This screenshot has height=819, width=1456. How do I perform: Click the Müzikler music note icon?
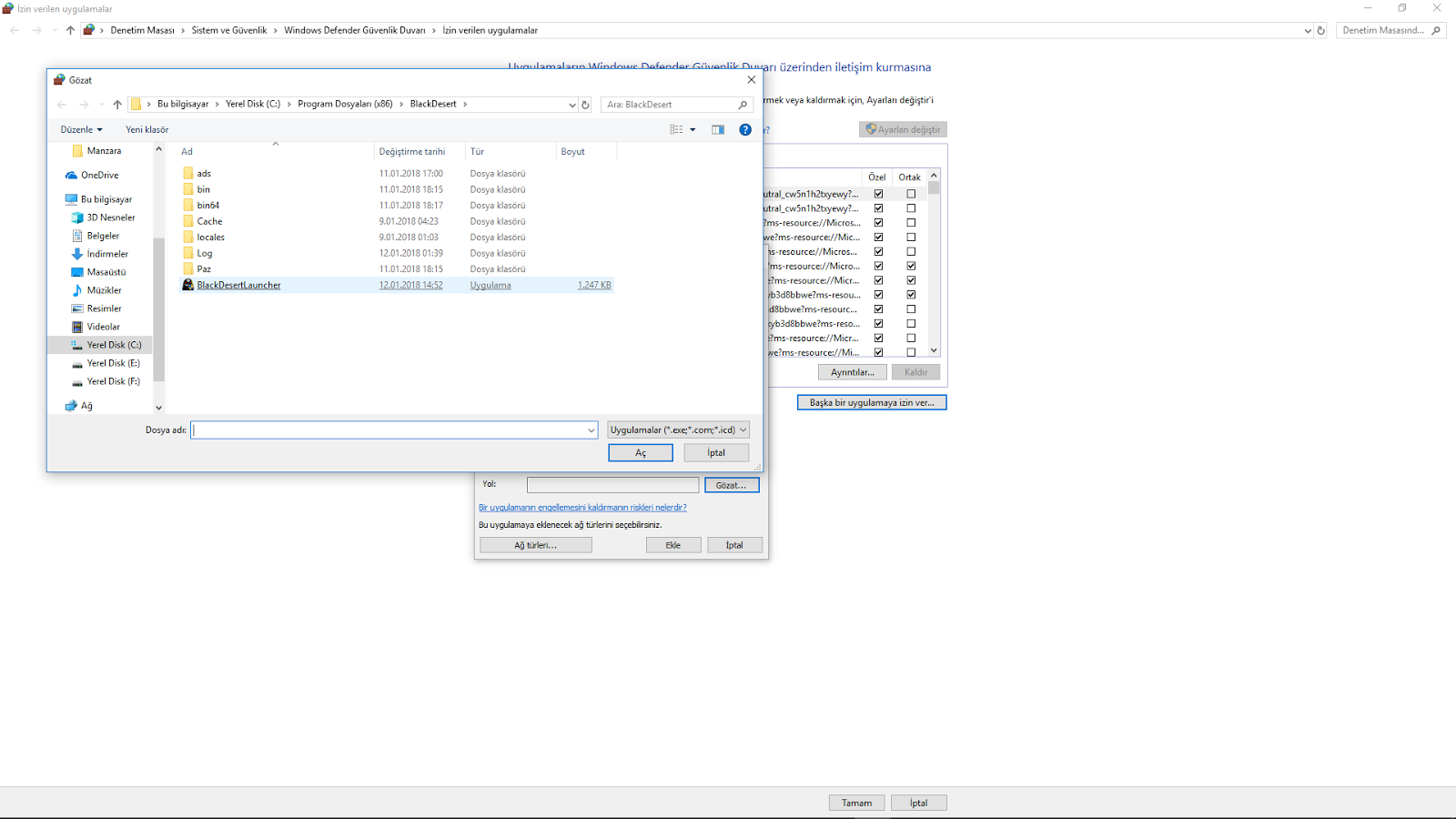77,290
